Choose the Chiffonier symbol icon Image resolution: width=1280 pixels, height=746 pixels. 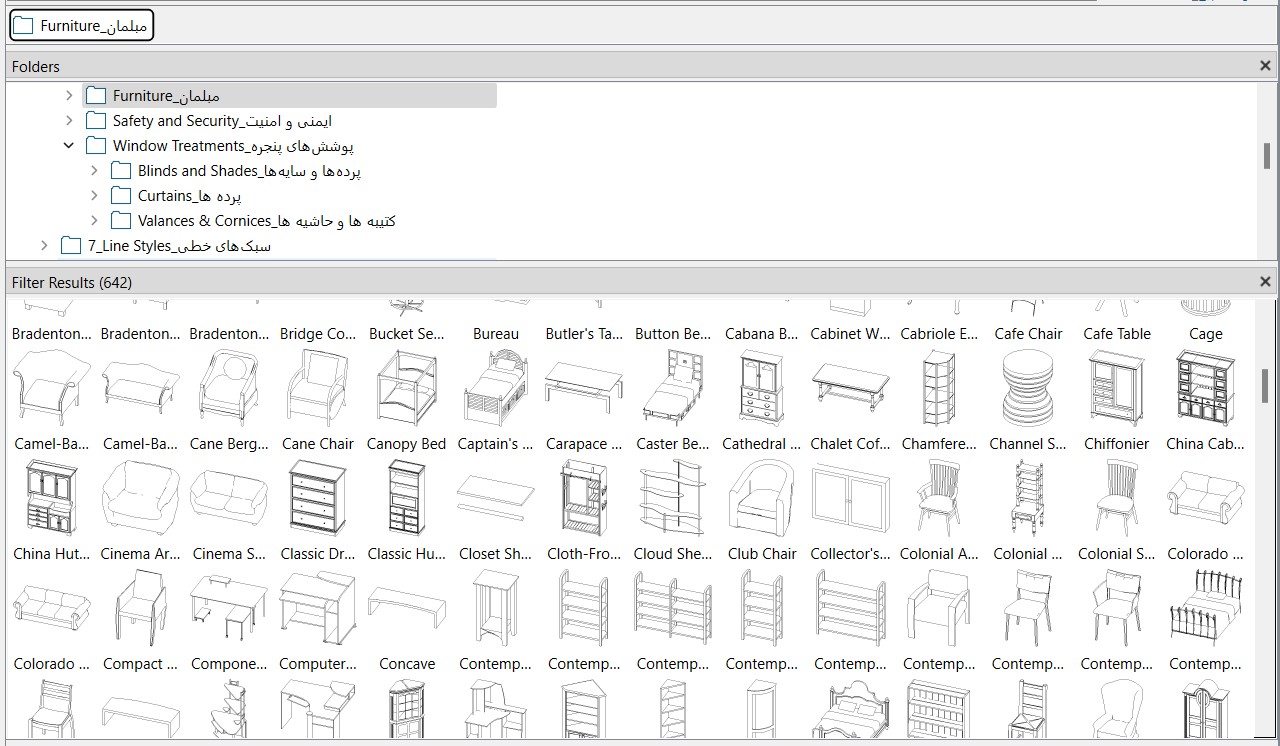click(1117, 389)
